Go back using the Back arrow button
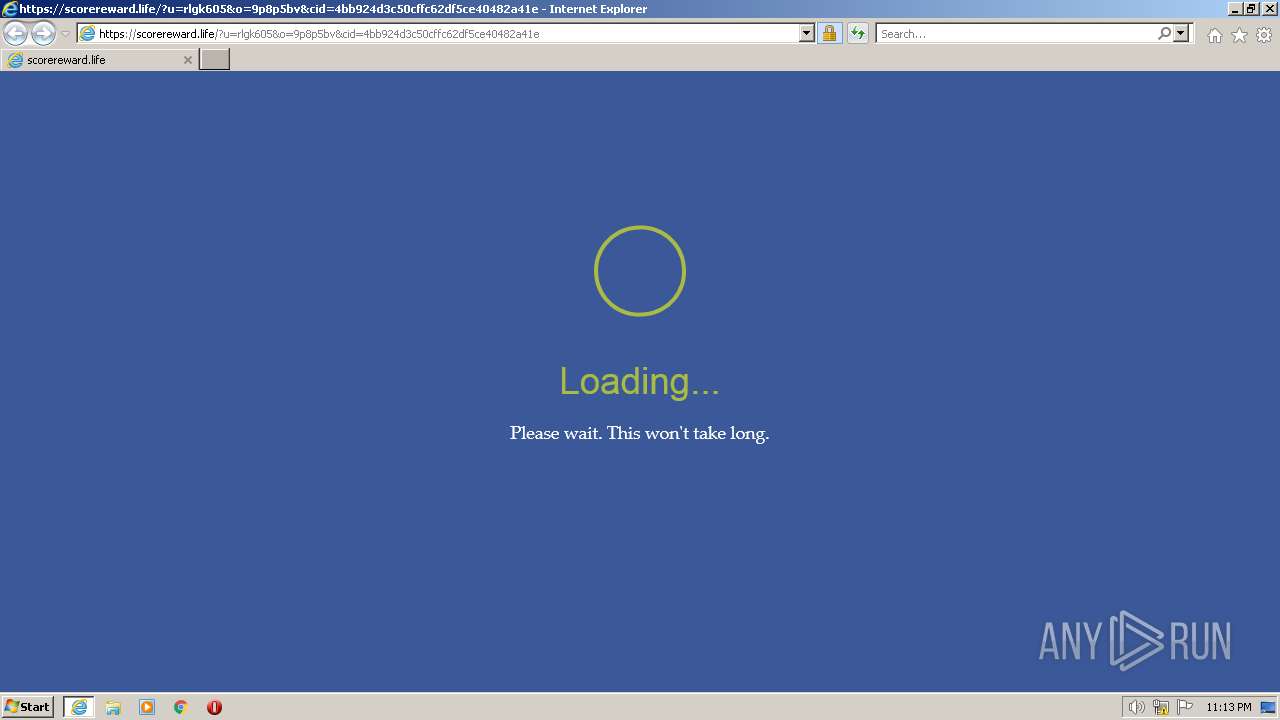1280x720 pixels. click(15, 34)
